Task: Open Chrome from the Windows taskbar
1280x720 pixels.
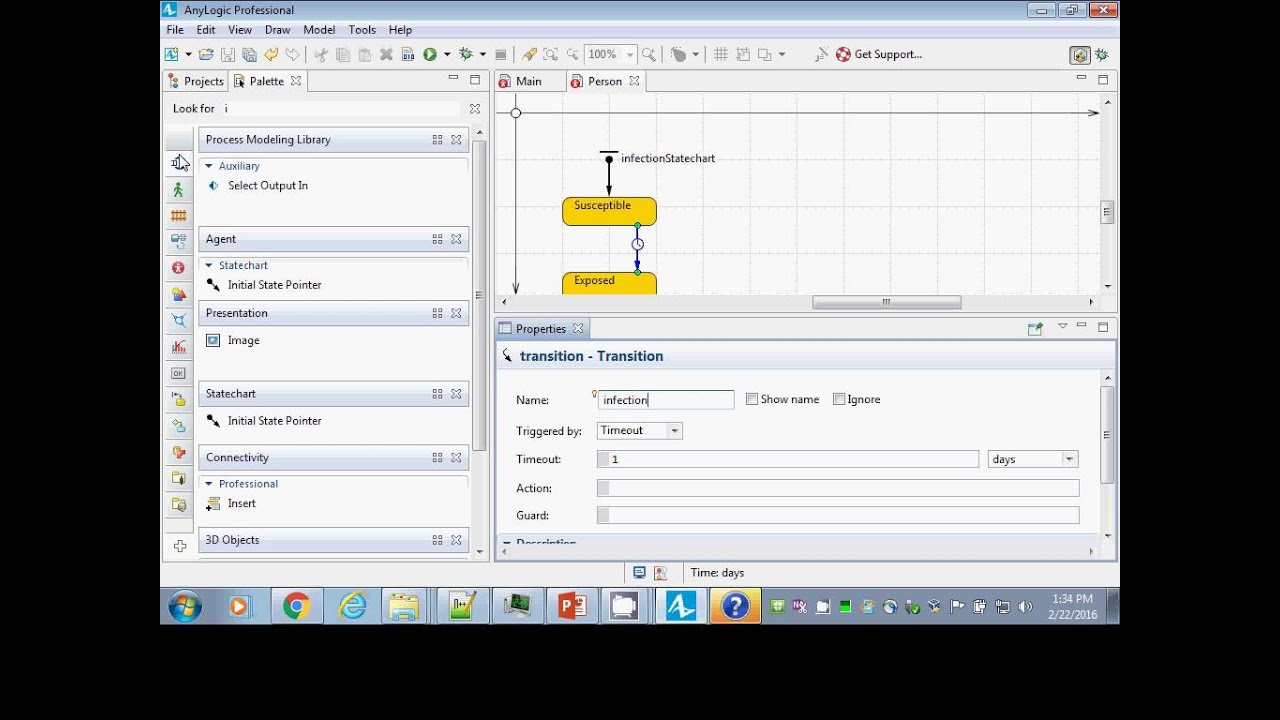Action: point(296,606)
